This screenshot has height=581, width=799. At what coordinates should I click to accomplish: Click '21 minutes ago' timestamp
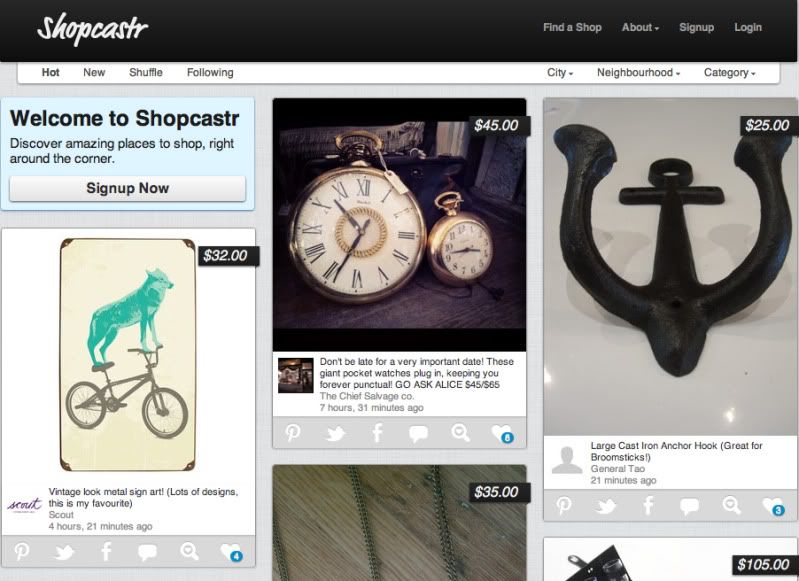(x=623, y=481)
